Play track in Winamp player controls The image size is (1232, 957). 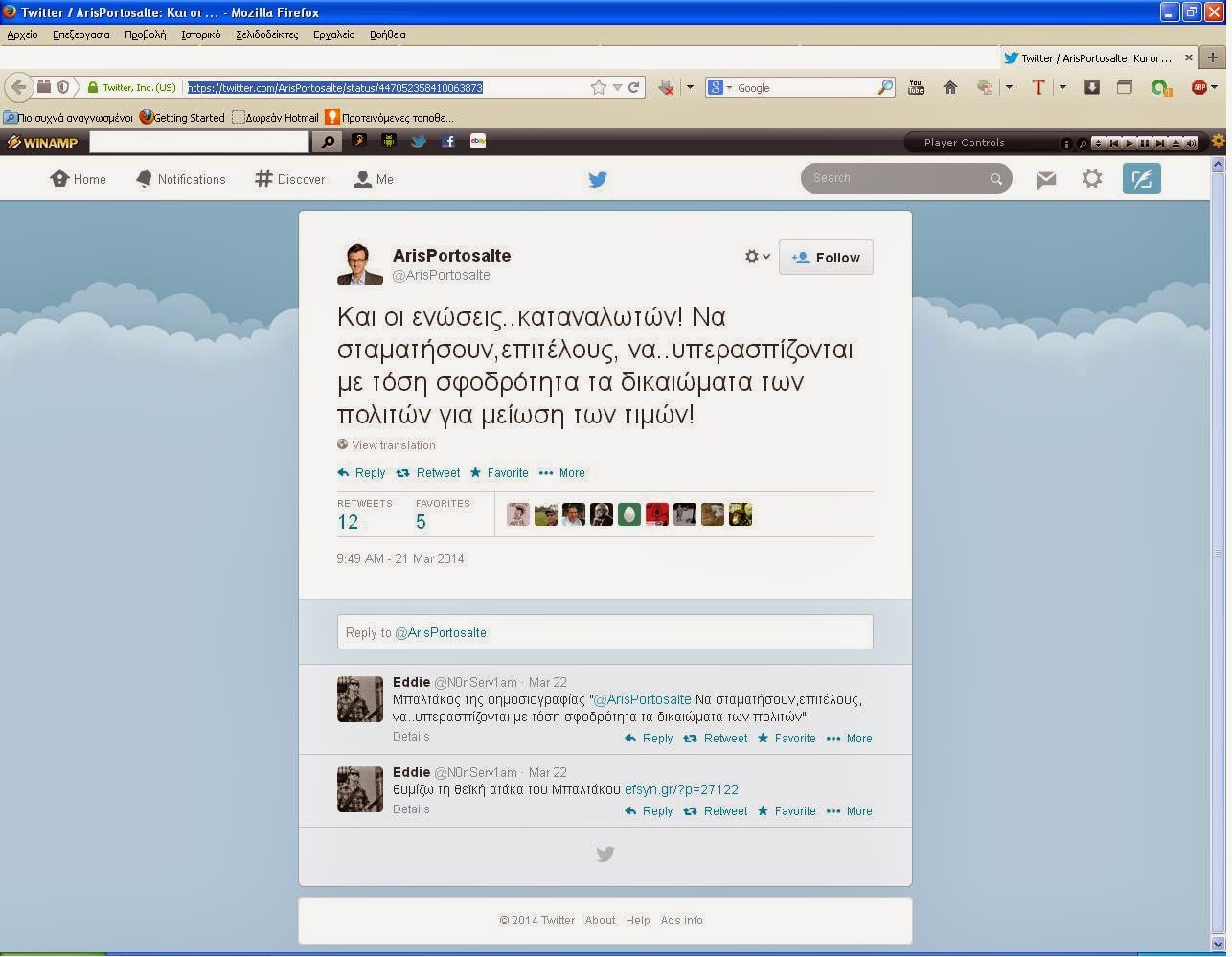click(1129, 143)
